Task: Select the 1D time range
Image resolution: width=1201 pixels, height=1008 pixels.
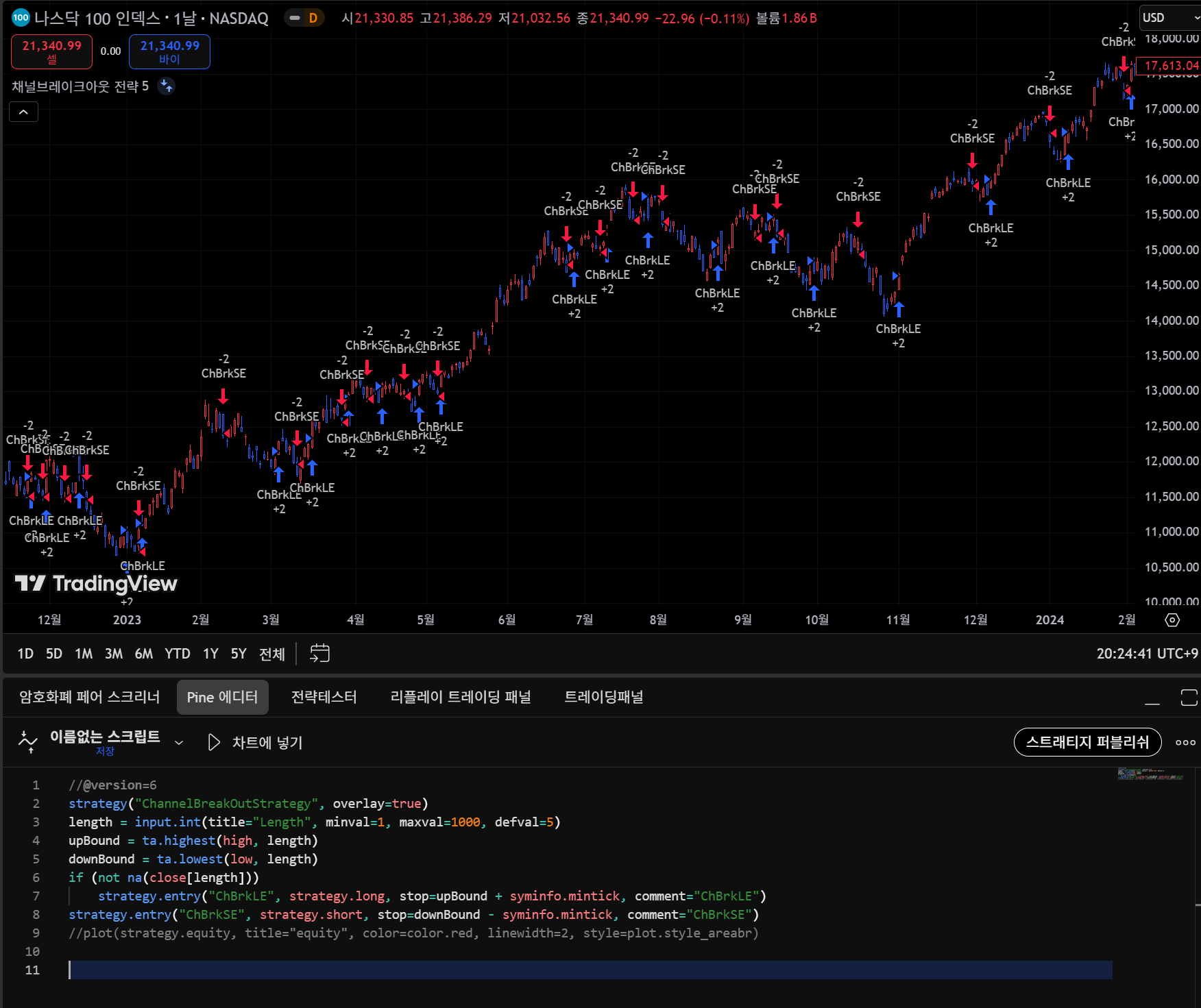Action: tap(25, 654)
